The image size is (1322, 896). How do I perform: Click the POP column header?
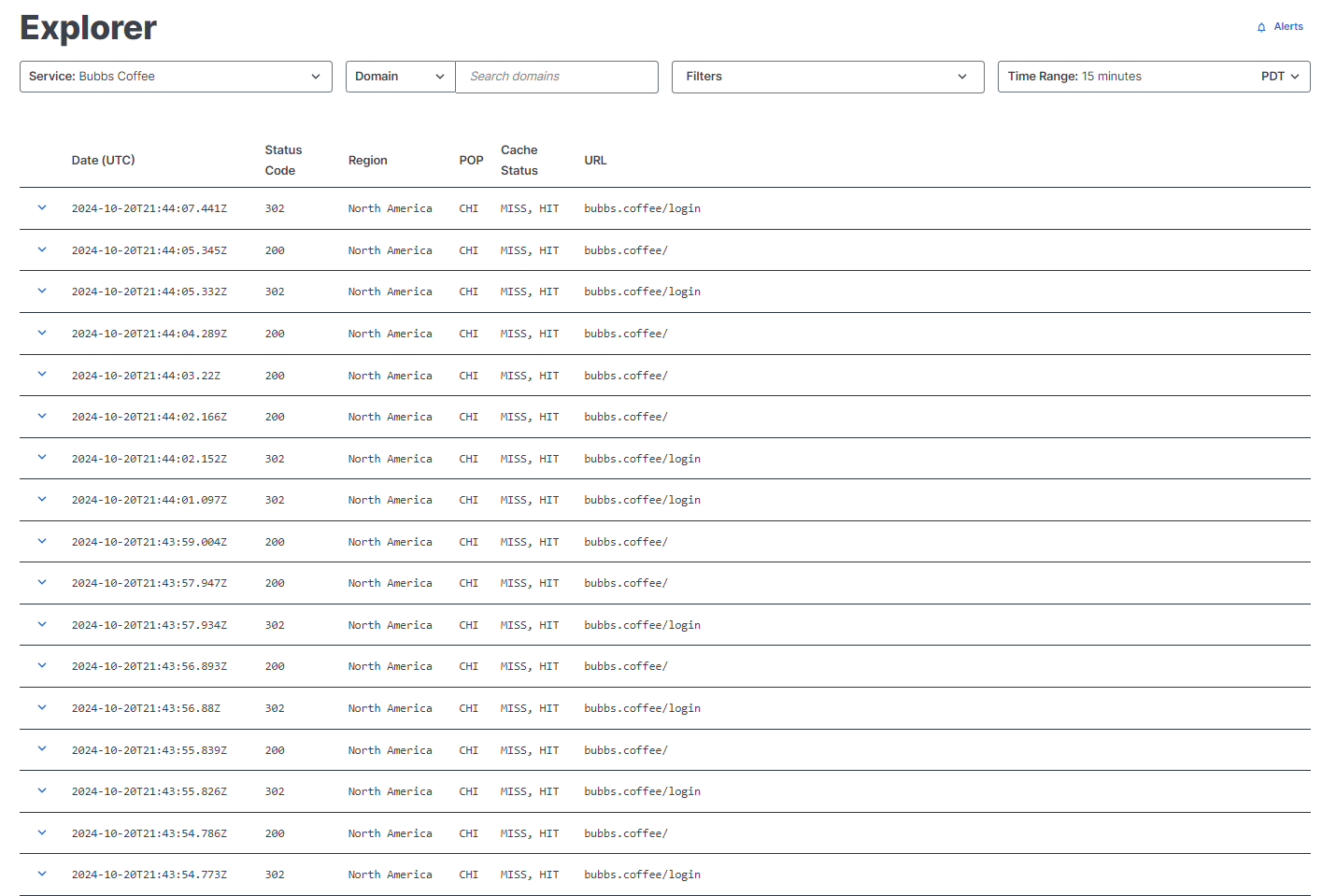point(471,160)
